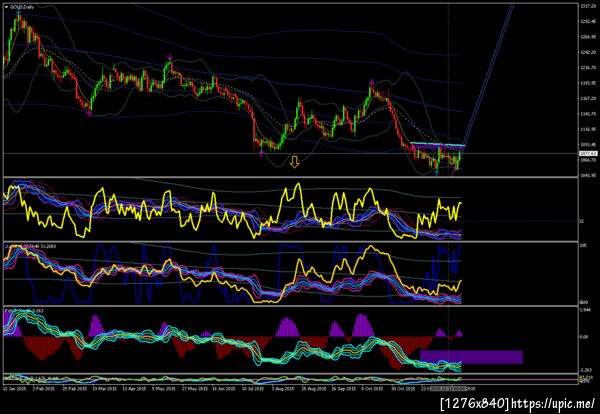Select the yellow hollow down-arrow chart object
This screenshot has height=414, width=600.
click(294, 161)
